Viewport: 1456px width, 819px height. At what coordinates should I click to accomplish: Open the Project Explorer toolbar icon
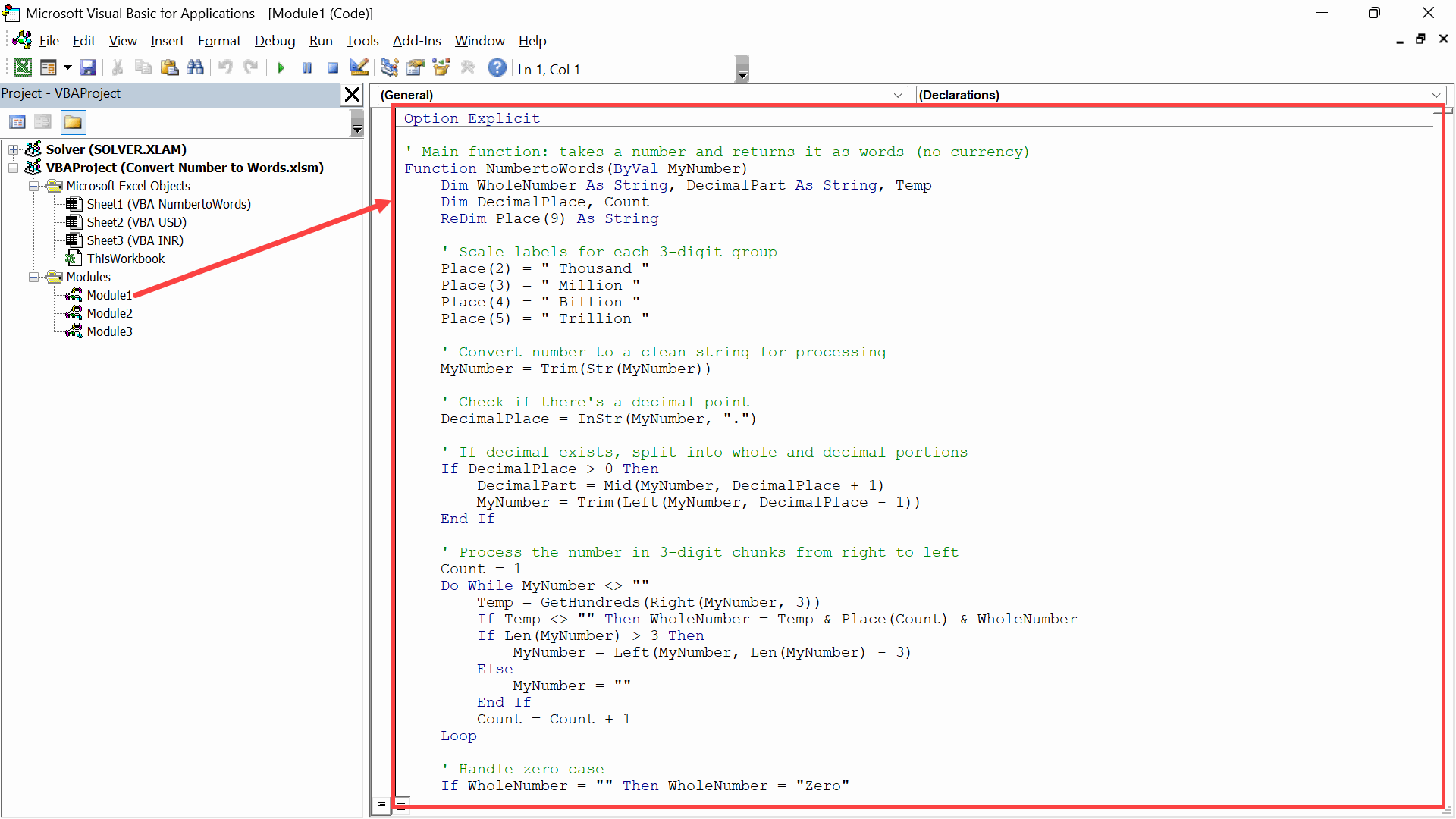389,67
